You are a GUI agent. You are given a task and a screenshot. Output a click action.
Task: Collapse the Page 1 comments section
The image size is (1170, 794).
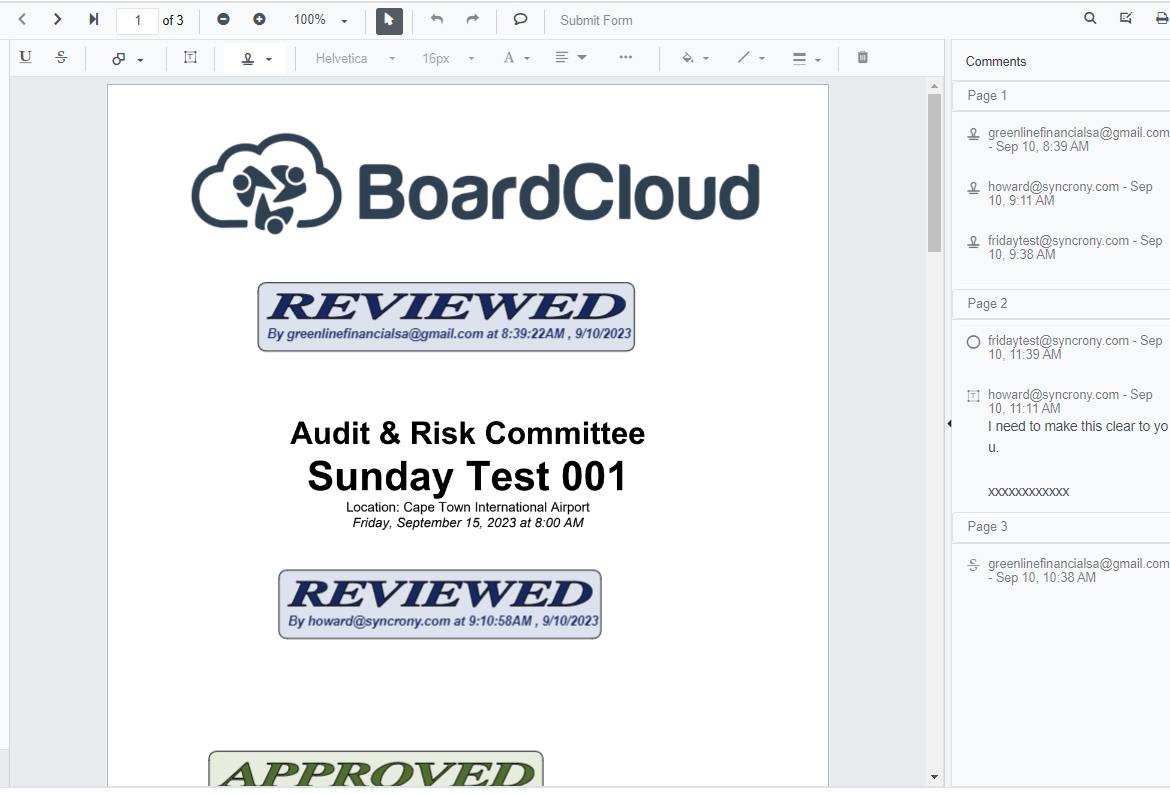coord(1061,96)
